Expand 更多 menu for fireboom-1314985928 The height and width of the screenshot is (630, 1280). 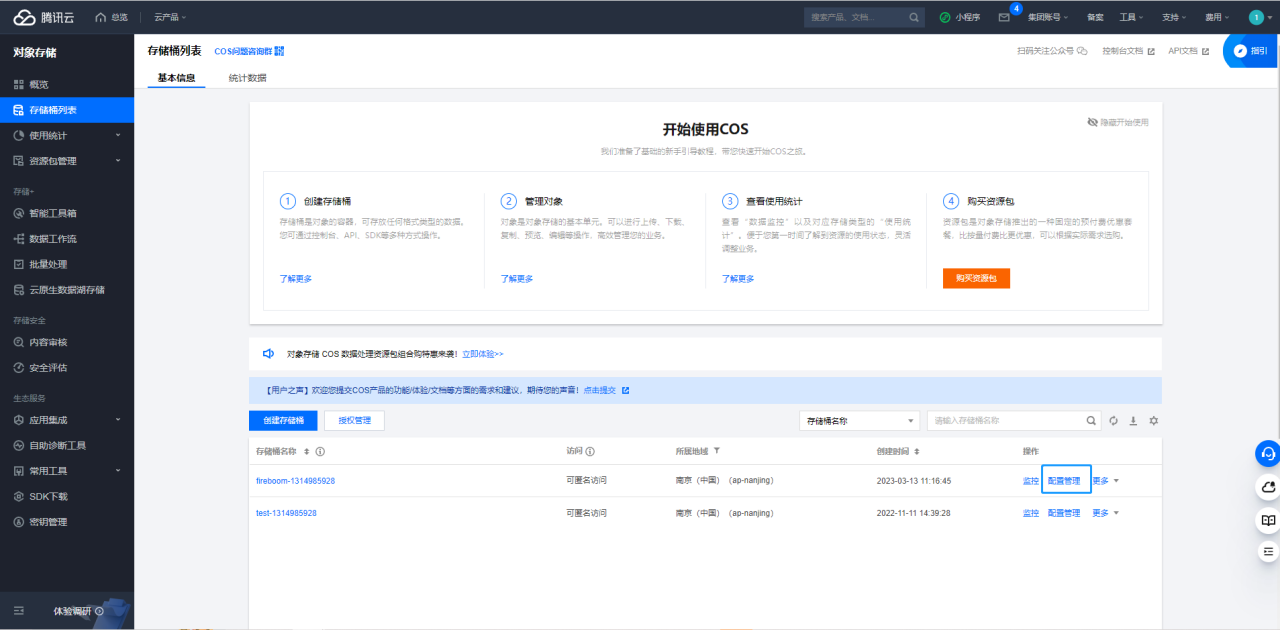(1105, 481)
